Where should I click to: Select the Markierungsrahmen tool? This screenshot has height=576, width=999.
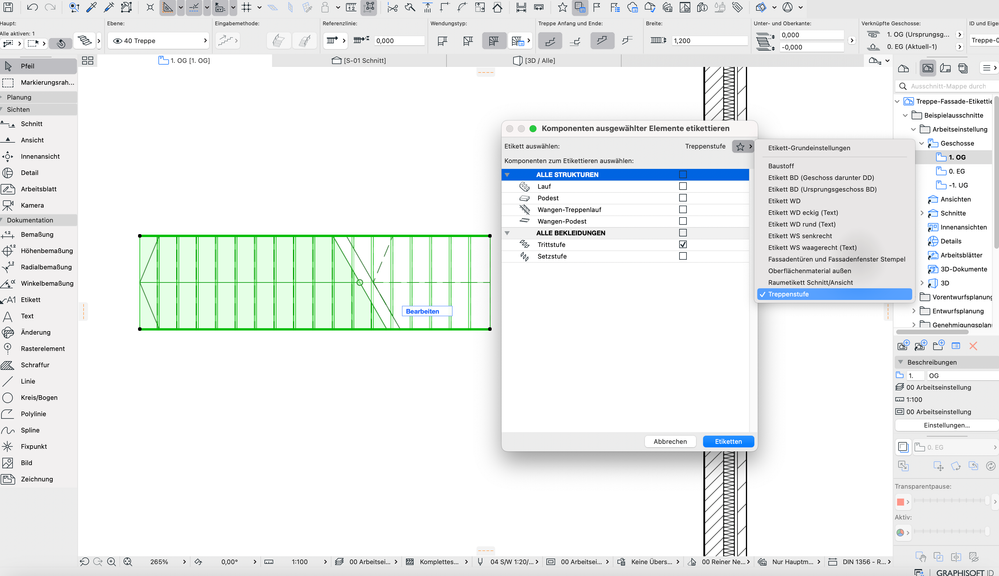click(x=46, y=83)
